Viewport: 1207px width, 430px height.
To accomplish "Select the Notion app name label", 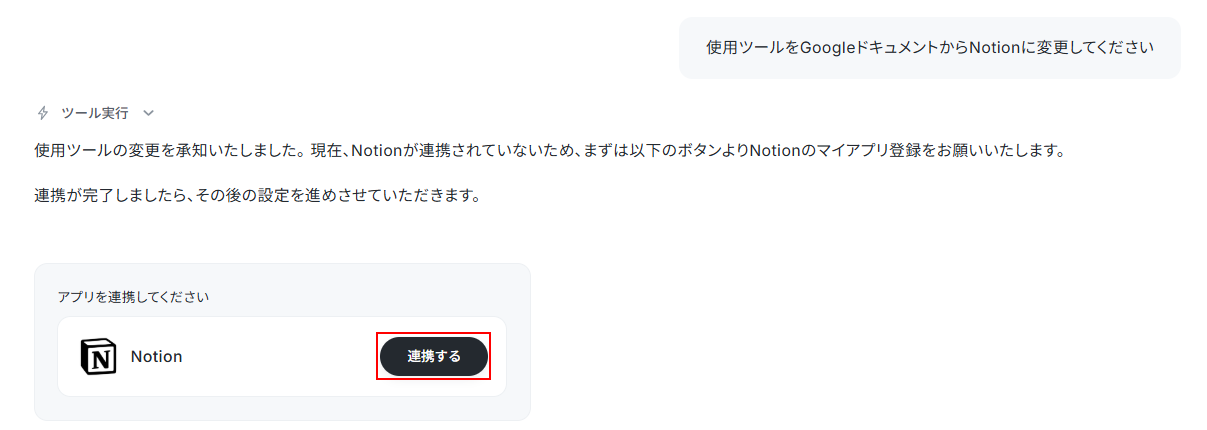I will (x=157, y=356).
